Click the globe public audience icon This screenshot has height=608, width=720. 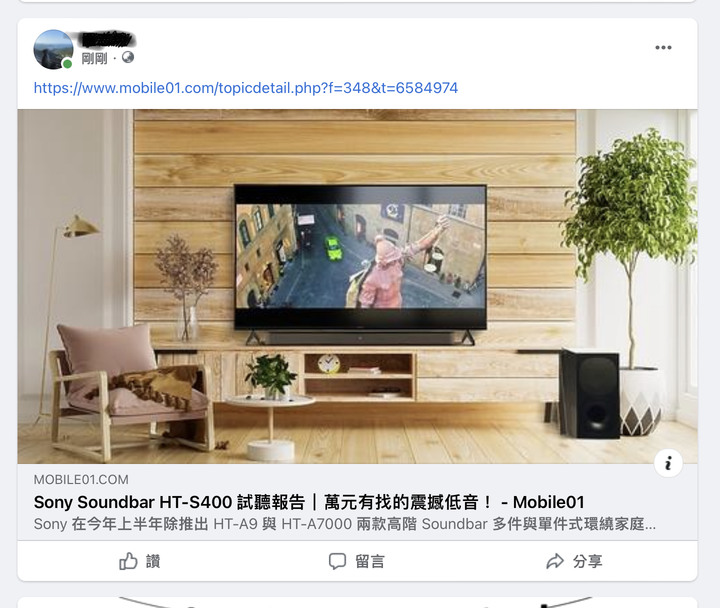point(128,57)
